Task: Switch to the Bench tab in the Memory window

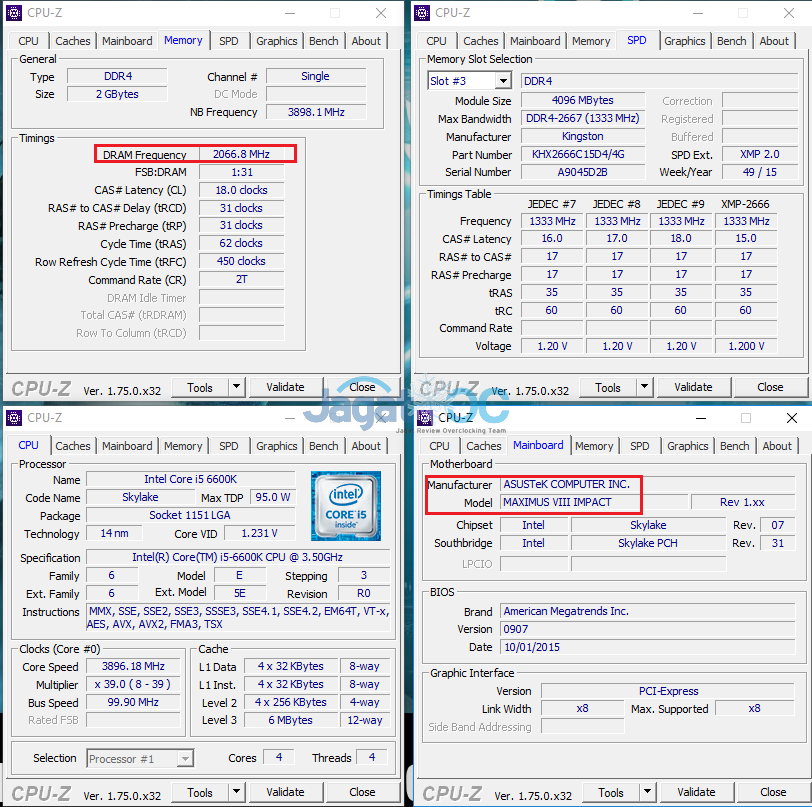Action: pyautogui.click(x=324, y=41)
